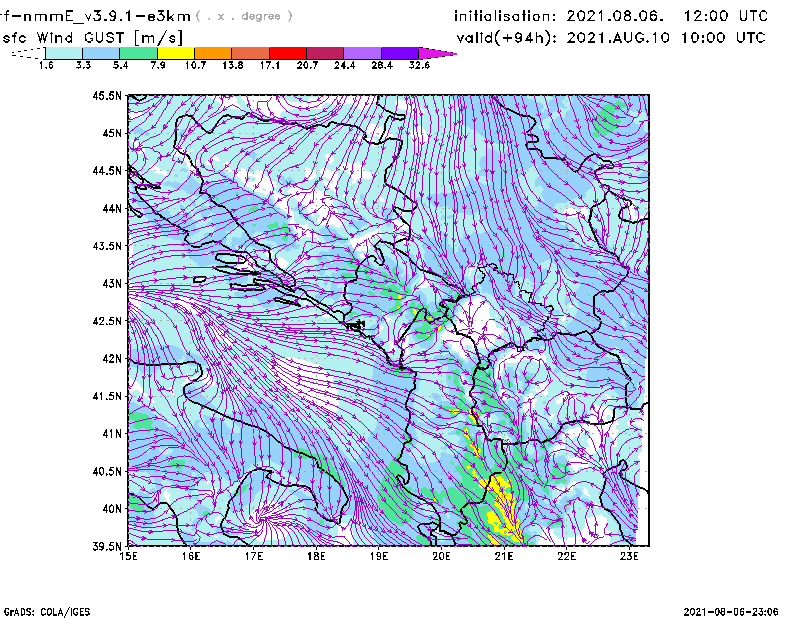Click the lavender 24.4–28.4 legend swatch

[x=363, y=53]
